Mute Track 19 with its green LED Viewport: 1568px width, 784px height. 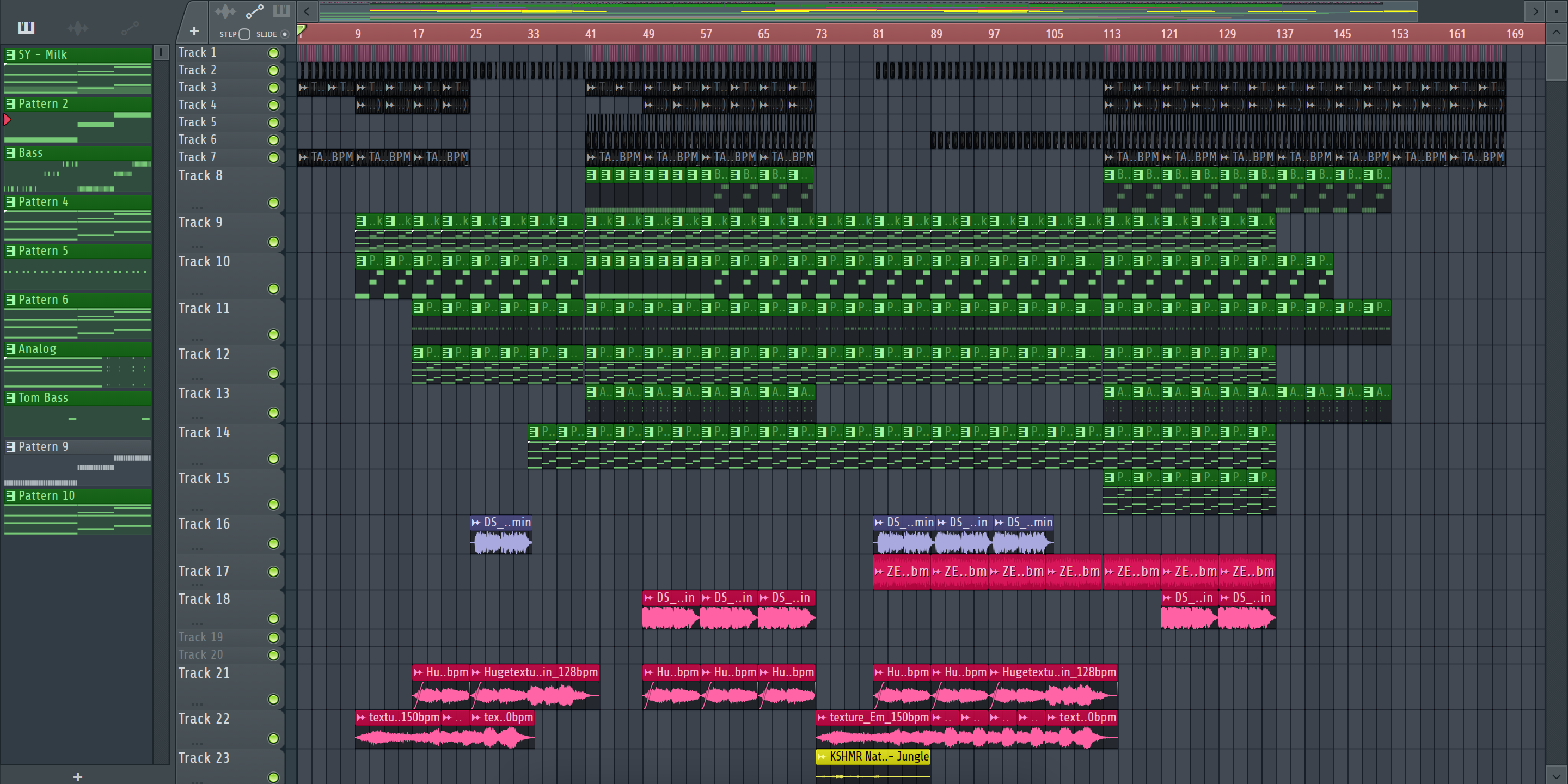click(273, 638)
